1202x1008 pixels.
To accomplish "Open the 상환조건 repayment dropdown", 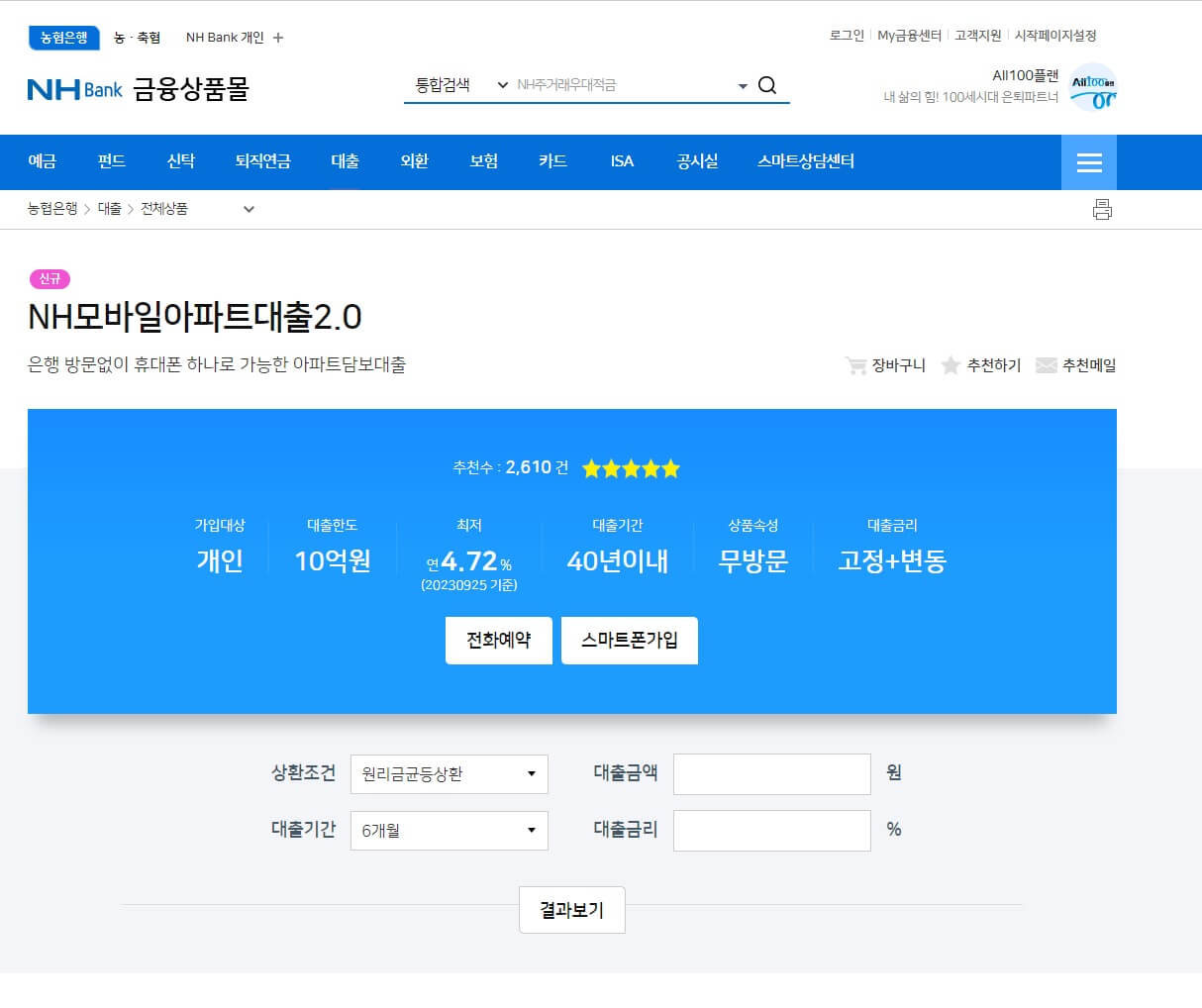I will (x=450, y=773).
